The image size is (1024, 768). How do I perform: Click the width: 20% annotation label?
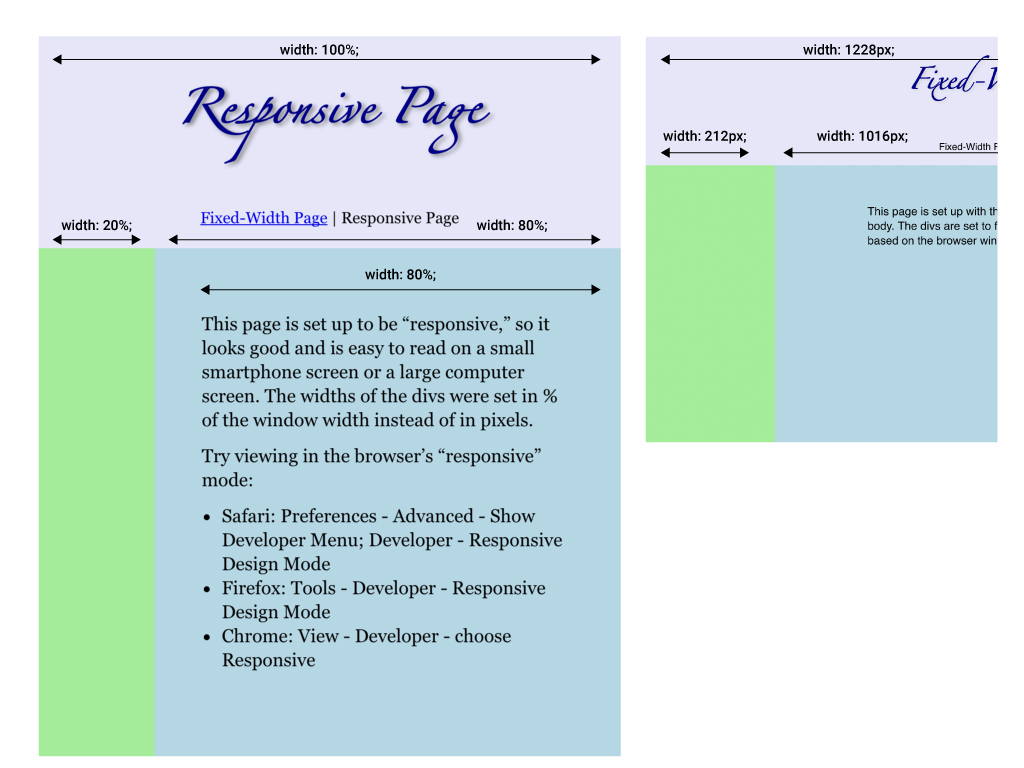tap(97, 225)
